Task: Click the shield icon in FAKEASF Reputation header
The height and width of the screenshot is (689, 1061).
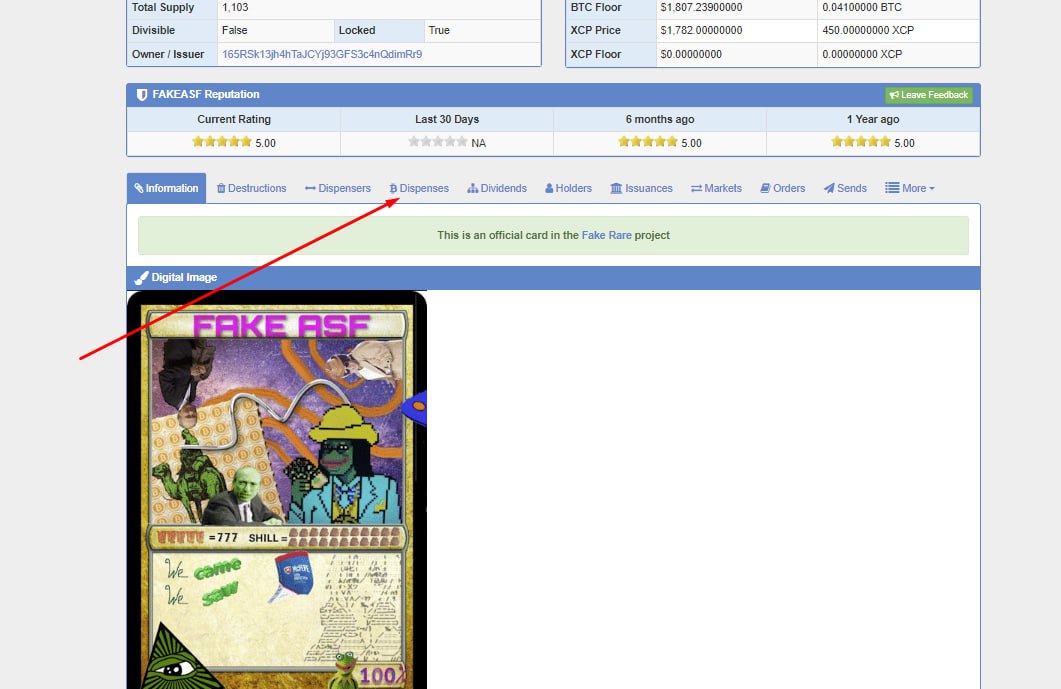Action: coord(141,95)
